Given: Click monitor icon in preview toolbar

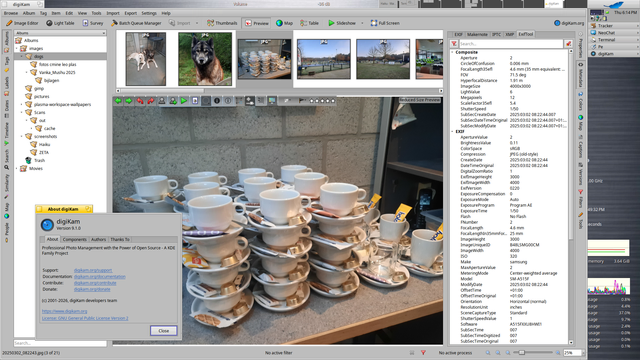Looking at the screenshot, I should pyautogui.click(x=272, y=101).
